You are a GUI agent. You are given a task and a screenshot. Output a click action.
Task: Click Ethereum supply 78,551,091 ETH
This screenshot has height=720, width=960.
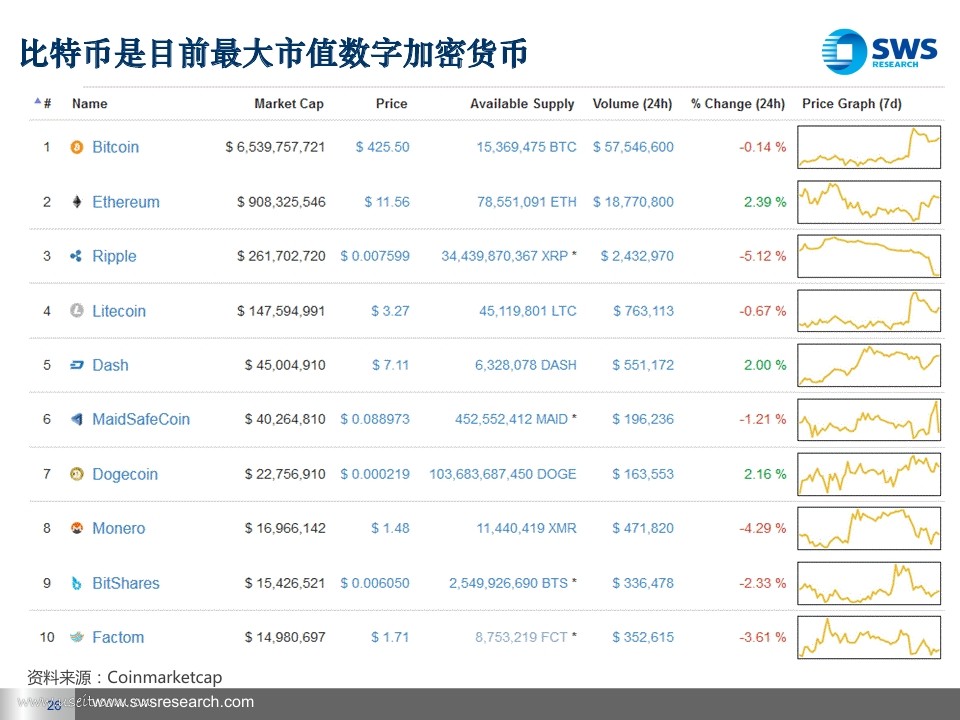527,202
